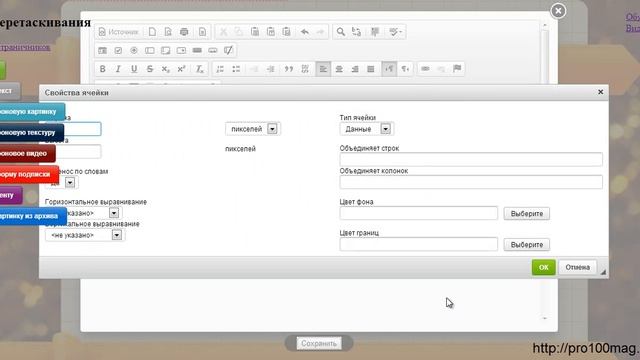Image resolution: width=640 pixels, height=360 pixels.
Task: Click the Paste from Word icon
Action: [287, 32]
